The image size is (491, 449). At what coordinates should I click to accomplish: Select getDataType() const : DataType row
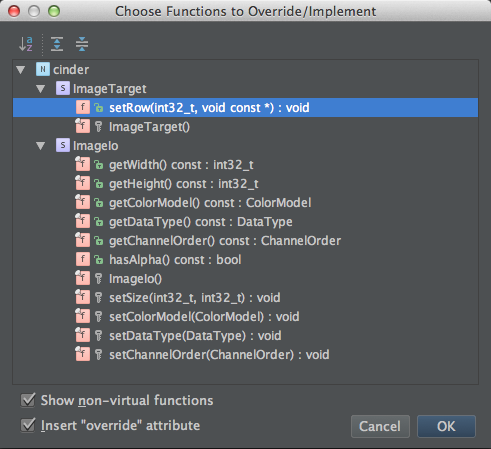245,222
